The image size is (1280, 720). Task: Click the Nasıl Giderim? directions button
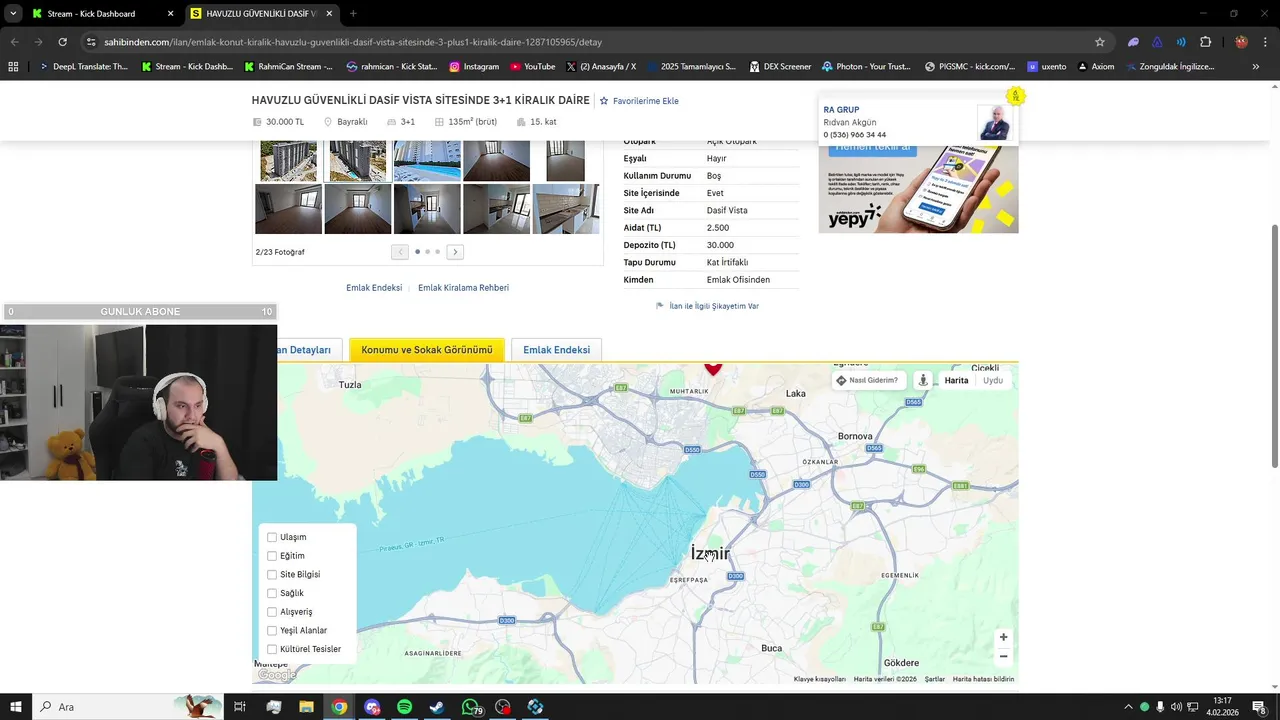point(867,380)
